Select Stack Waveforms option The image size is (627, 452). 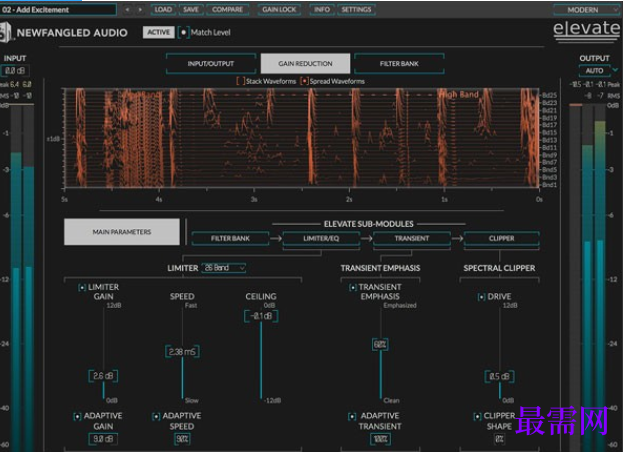(x=240, y=81)
